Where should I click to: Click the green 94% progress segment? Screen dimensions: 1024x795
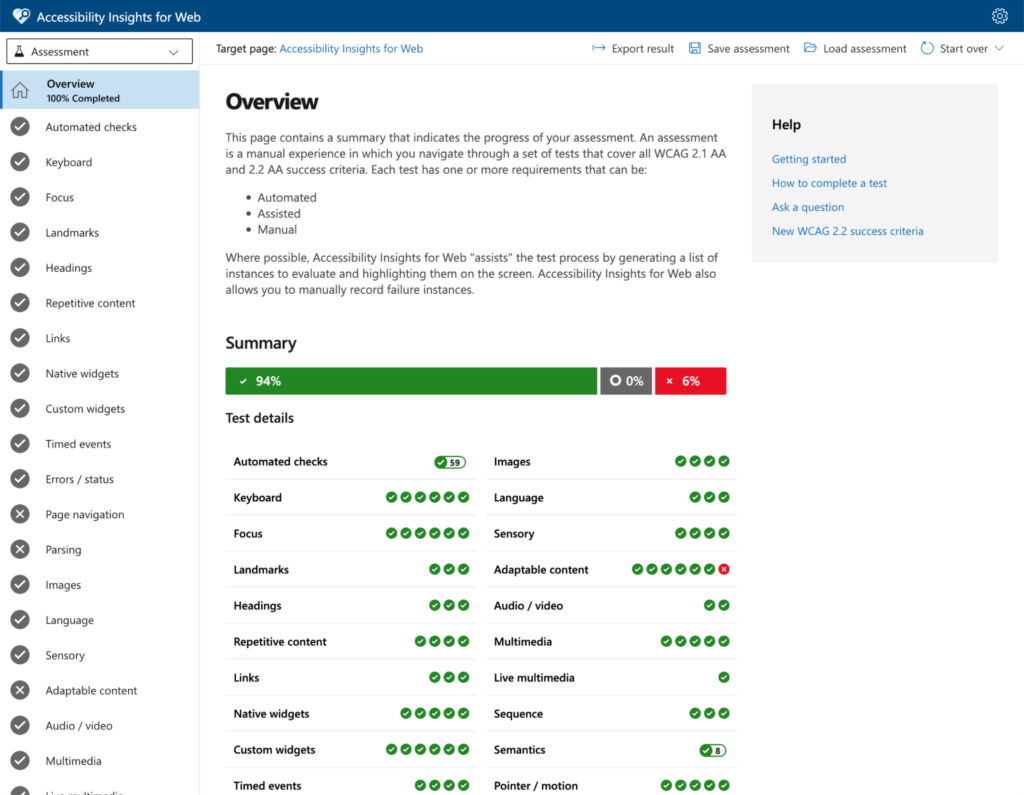click(x=410, y=381)
